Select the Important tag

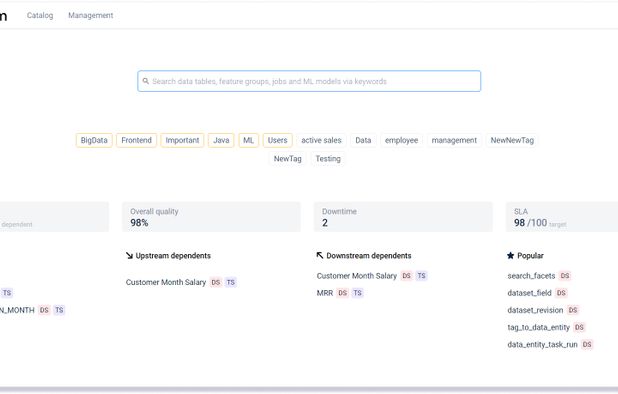tap(182, 140)
